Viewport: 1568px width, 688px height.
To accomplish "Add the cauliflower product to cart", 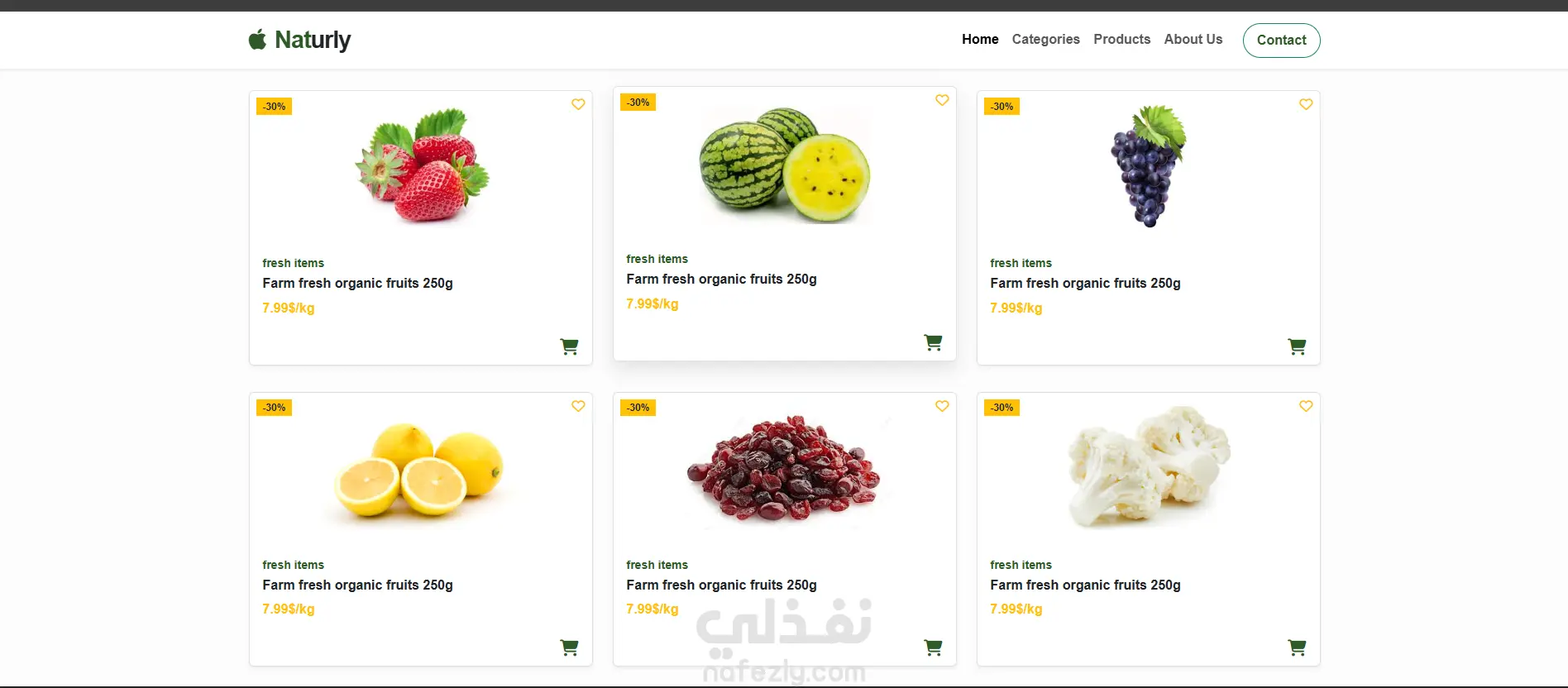I will coord(1297,647).
